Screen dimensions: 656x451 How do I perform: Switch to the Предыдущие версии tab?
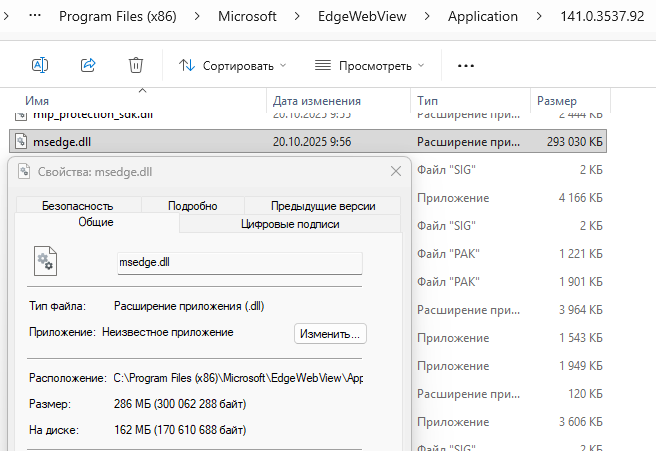click(x=323, y=205)
